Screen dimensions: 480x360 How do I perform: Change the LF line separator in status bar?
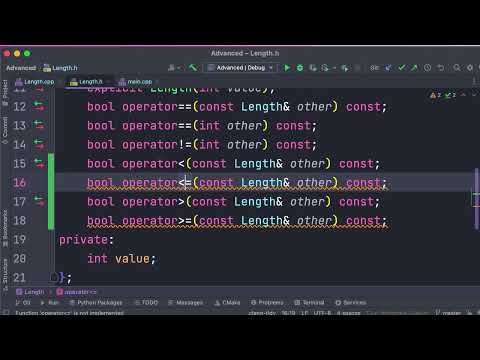(x=304, y=313)
